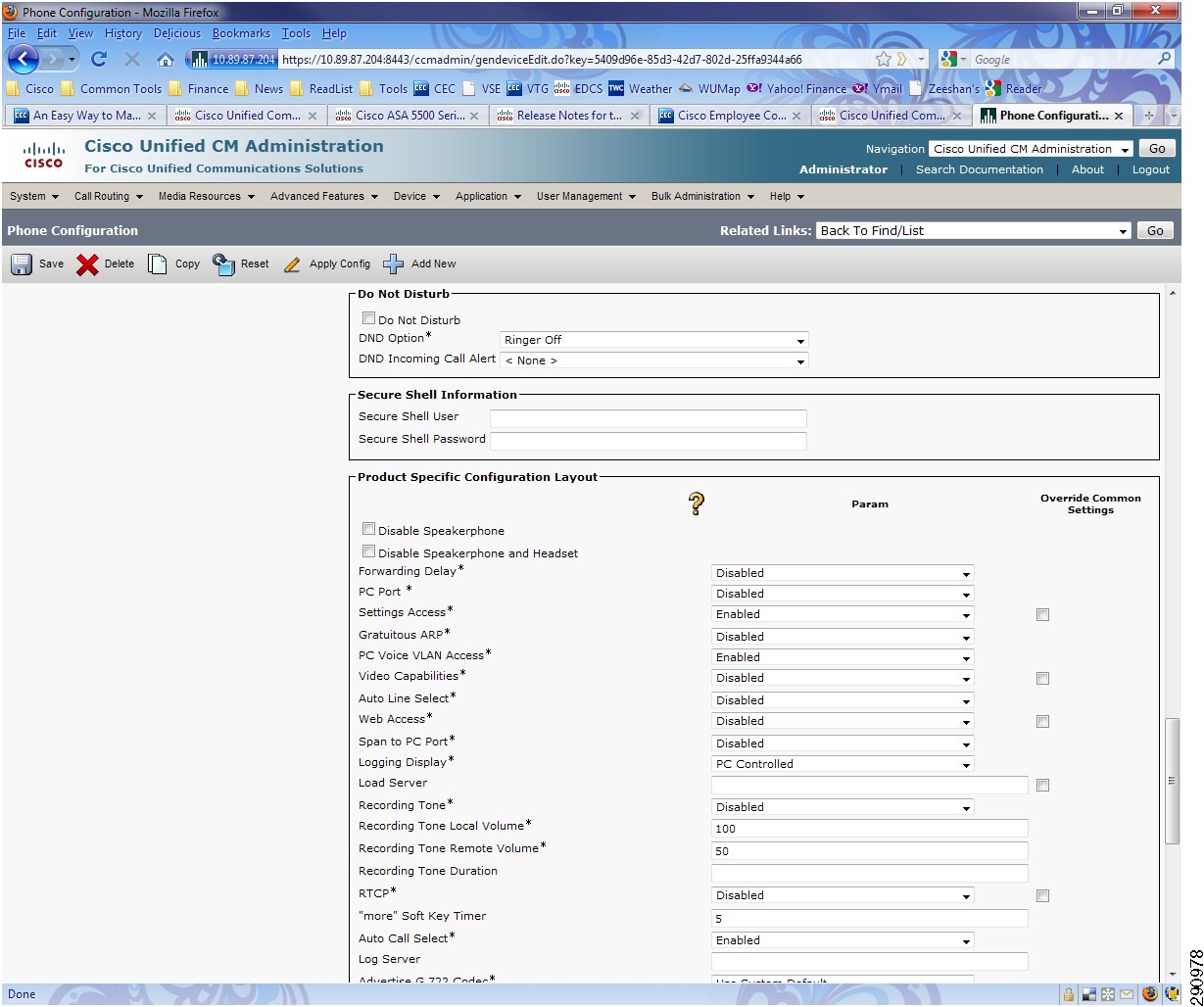Click the Recording Tone Local Volume field
Image resolution: width=1204 pixels, height=1007 pixels.
(x=870, y=829)
